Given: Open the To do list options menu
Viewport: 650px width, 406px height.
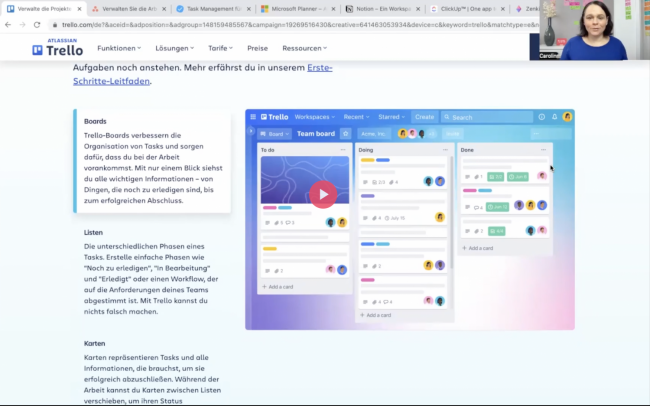Looking at the screenshot, I should pos(343,150).
